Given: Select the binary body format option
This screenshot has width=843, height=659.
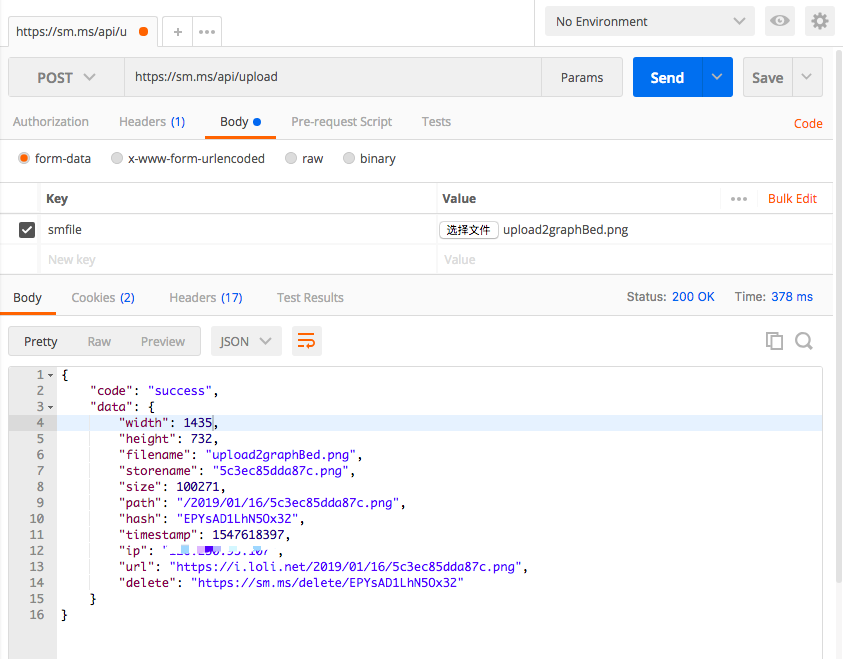Looking at the screenshot, I should click(349, 158).
